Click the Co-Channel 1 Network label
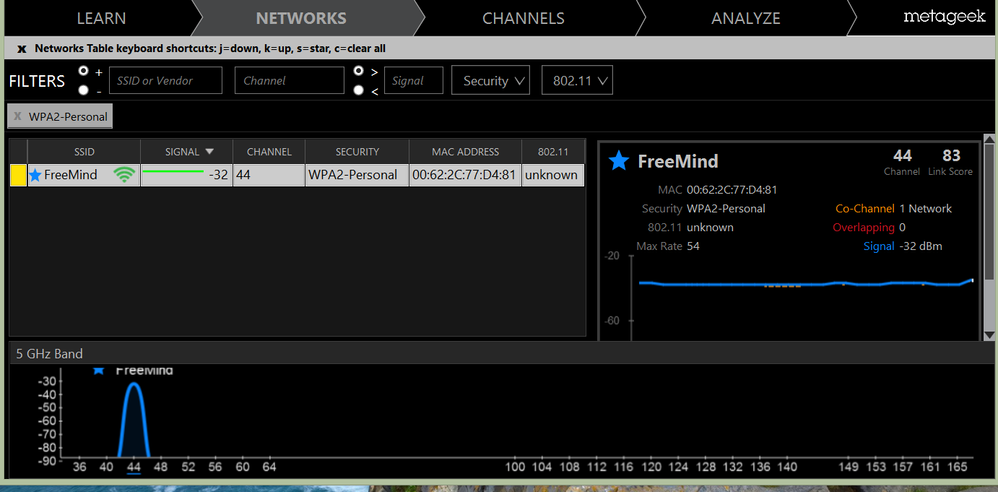This screenshot has height=492, width=998. 893,209
